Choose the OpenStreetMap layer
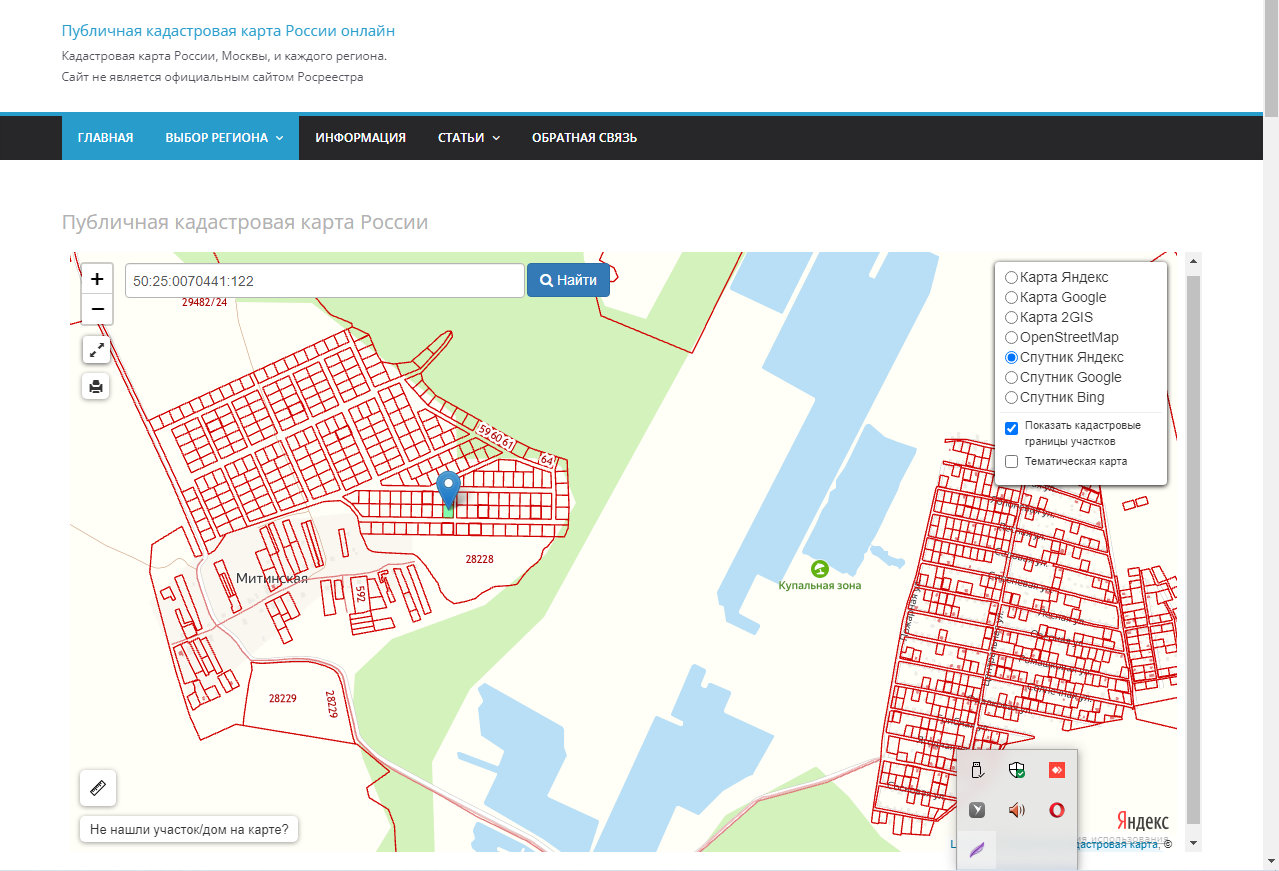The width and height of the screenshot is (1279, 871). (1012, 337)
